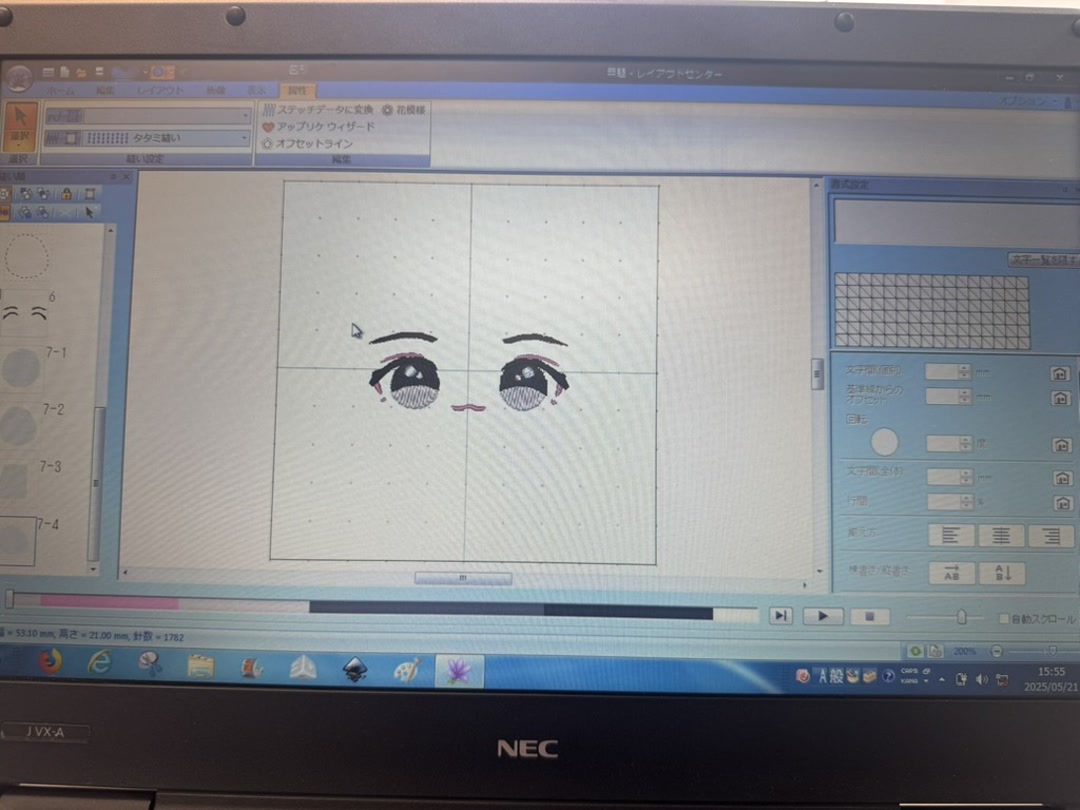Click the clock showing 15:55
The width and height of the screenshot is (1080, 810).
click(x=1051, y=672)
